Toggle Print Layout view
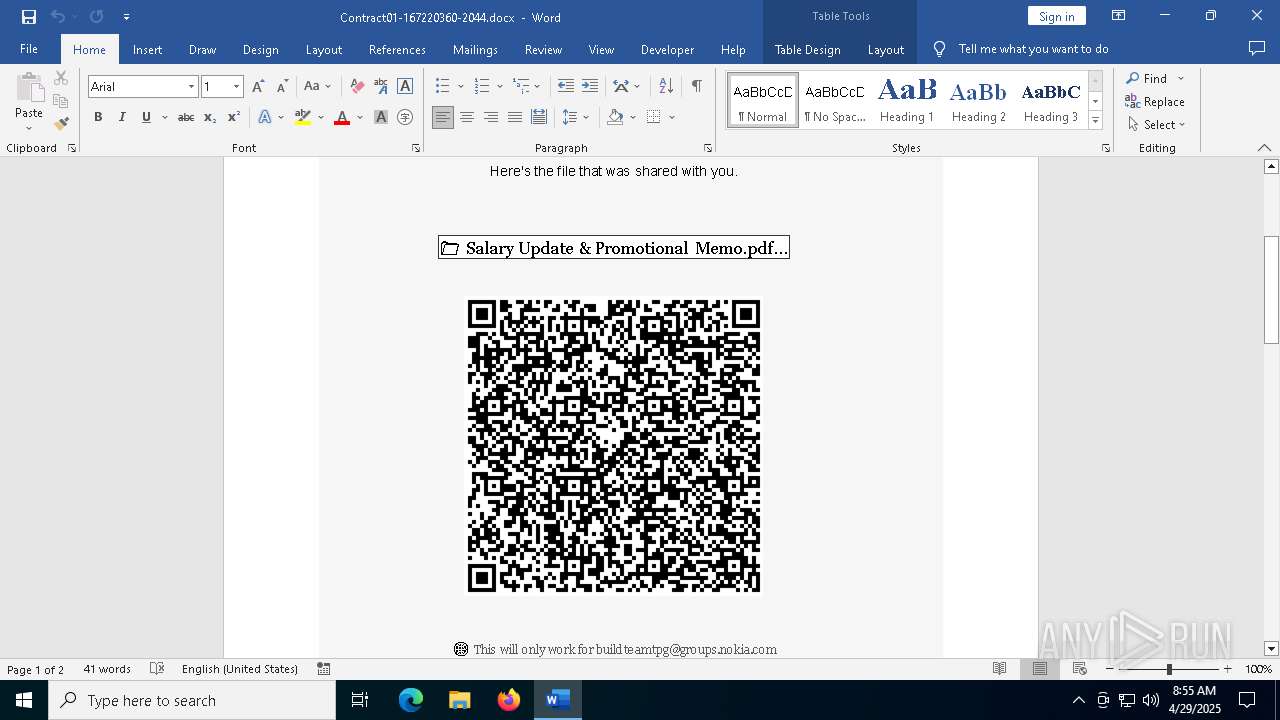This screenshot has height=720, width=1280. pos(1040,669)
